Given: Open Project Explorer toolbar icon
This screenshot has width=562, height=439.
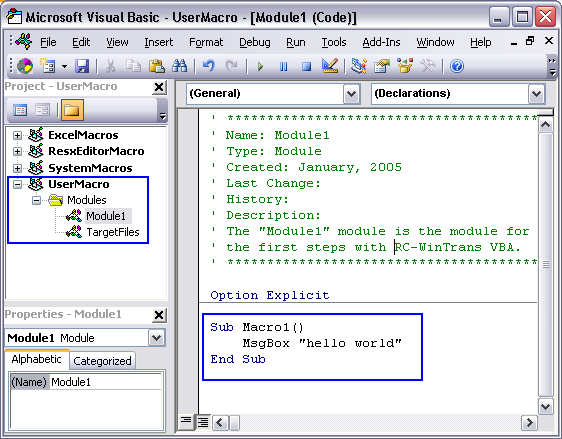Looking at the screenshot, I should [x=358, y=66].
